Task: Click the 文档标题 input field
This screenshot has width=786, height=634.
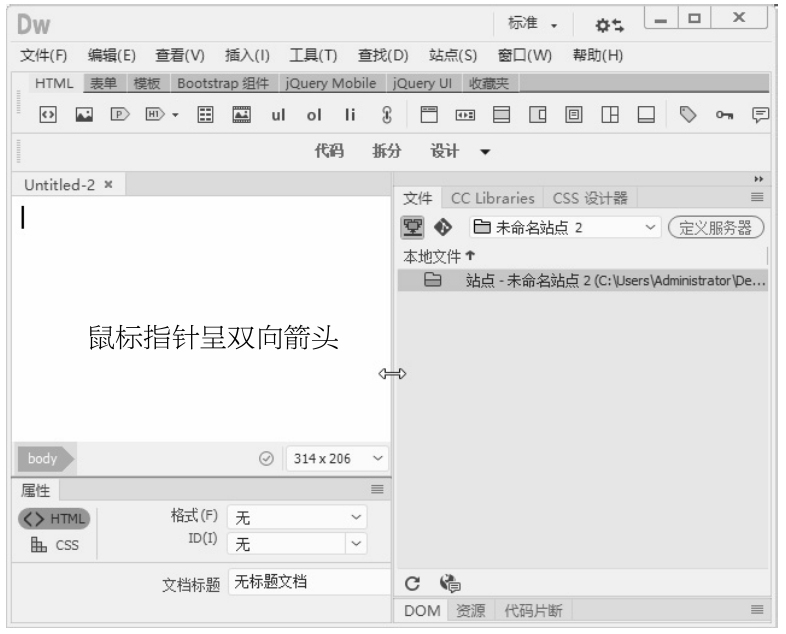Action: pyautogui.click(x=308, y=582)
